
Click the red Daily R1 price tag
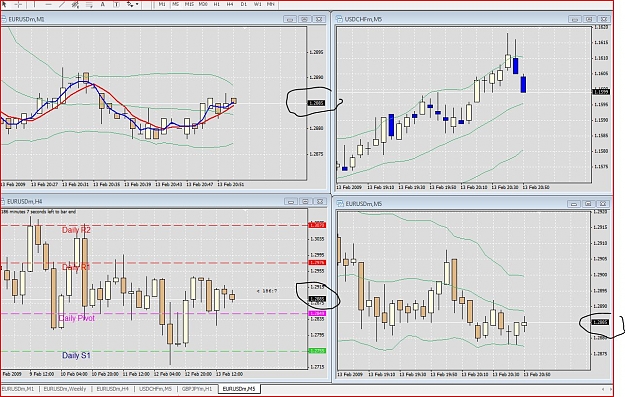(x=318, y=263)
